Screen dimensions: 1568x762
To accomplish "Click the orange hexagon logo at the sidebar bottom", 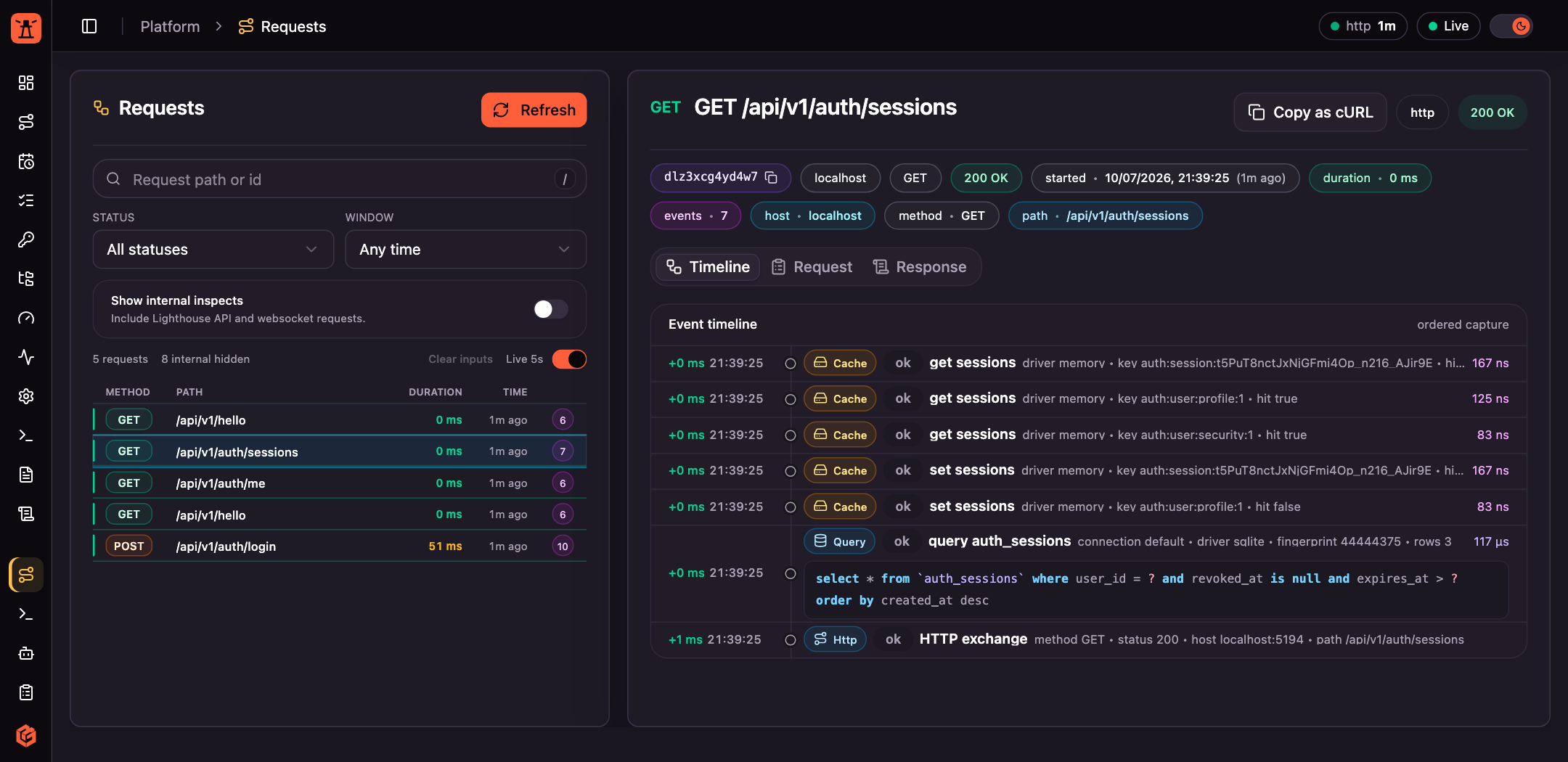I will 26,736.
